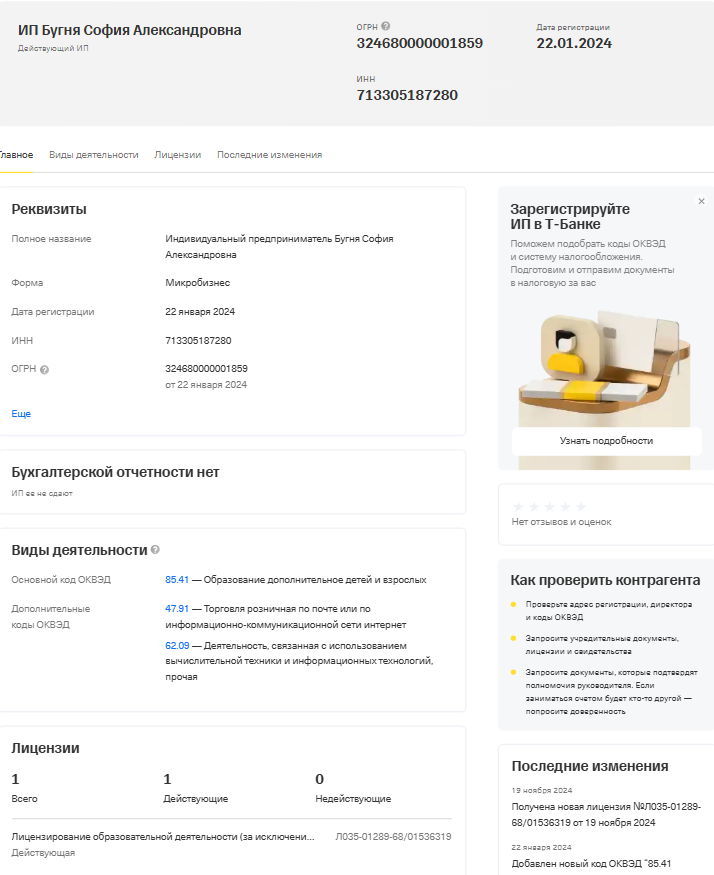Expand requisites with Еще link
The image size is (714, 875).
[21, 413]
